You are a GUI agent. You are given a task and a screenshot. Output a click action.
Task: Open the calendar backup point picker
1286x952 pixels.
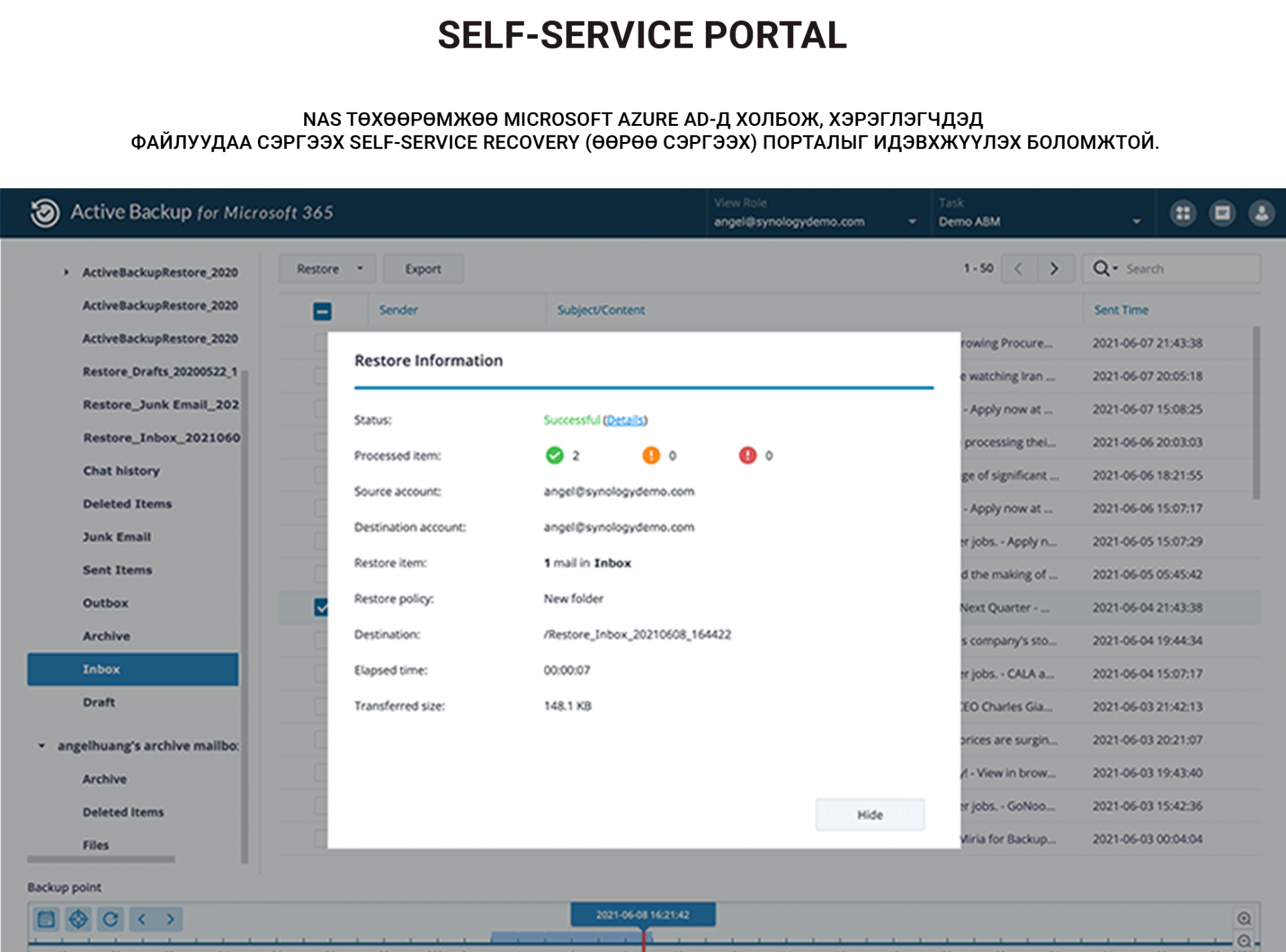46,919
